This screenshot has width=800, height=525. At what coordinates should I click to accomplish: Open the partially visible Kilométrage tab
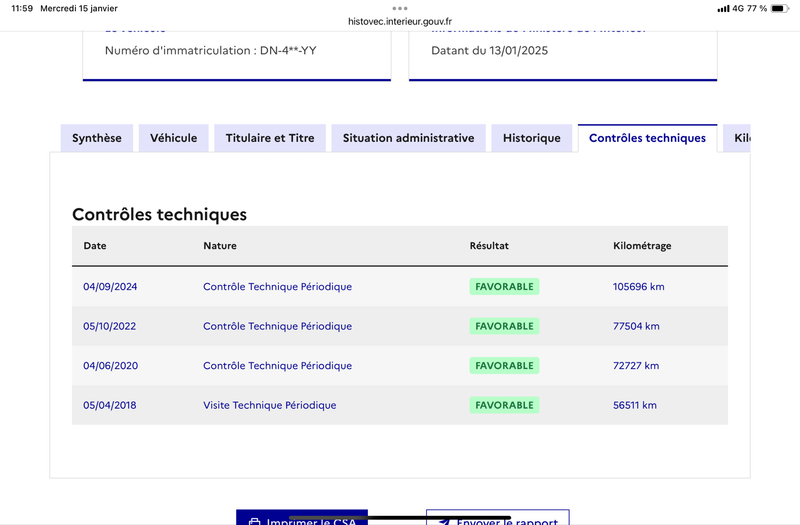737,138
